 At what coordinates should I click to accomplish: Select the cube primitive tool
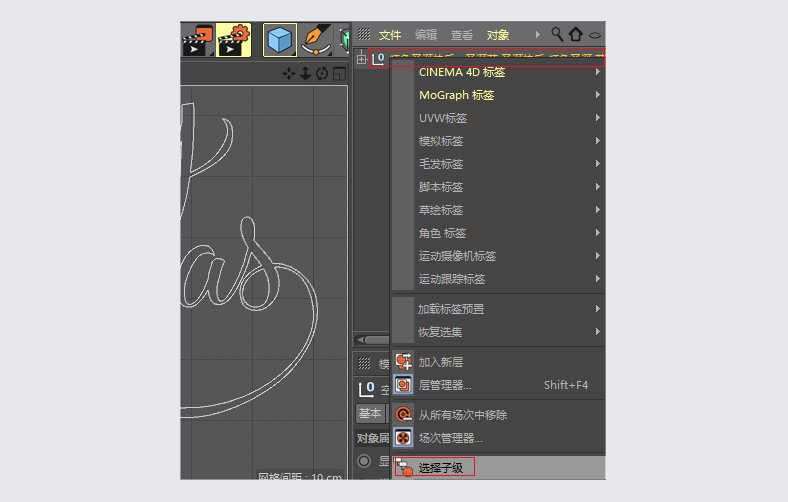(279, 40)
